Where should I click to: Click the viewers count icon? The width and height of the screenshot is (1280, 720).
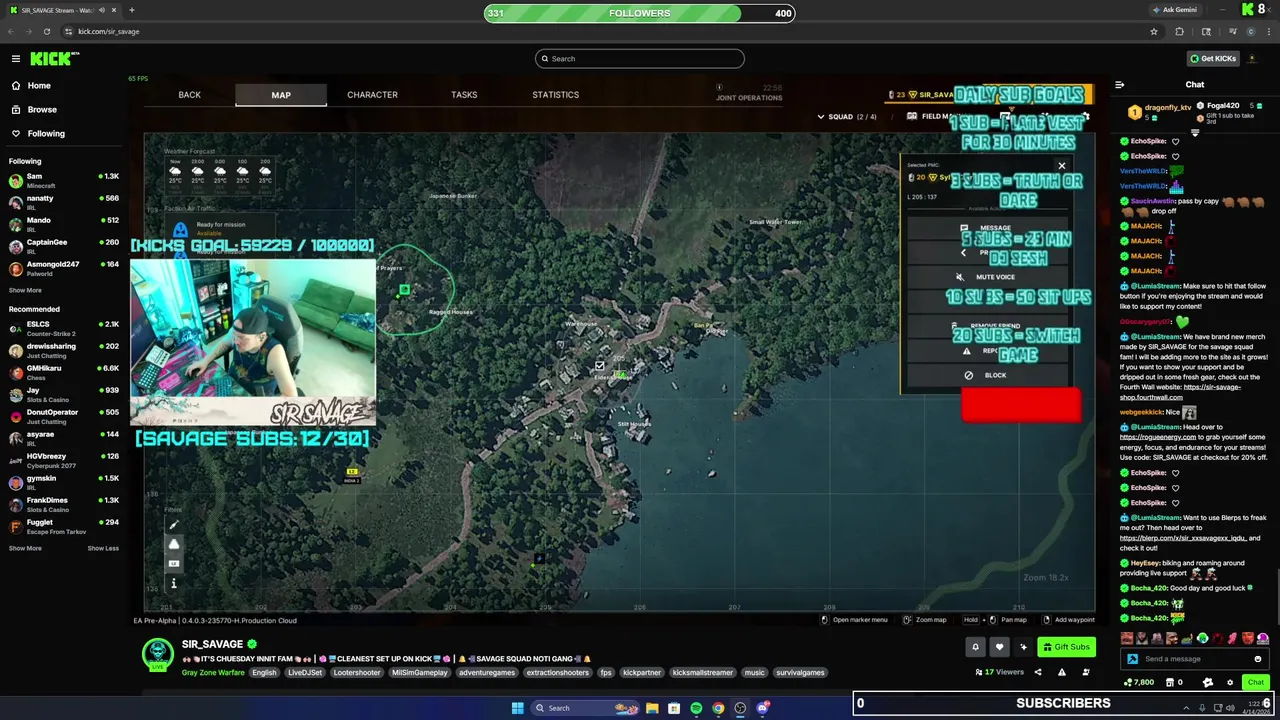(979, 673)
